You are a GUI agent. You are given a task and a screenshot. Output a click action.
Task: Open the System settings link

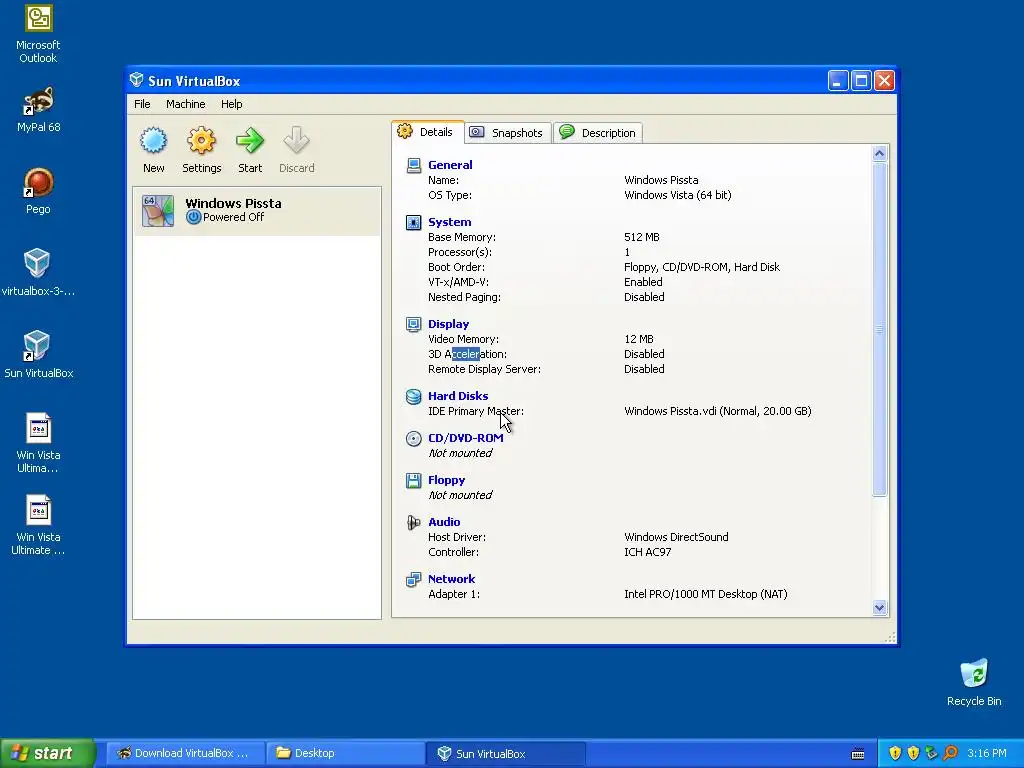click(449, 222)
